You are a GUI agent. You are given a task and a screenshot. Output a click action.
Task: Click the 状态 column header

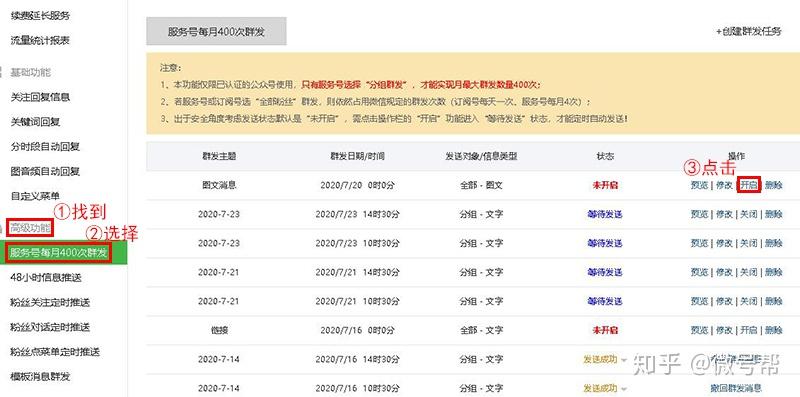pos(605,157)
